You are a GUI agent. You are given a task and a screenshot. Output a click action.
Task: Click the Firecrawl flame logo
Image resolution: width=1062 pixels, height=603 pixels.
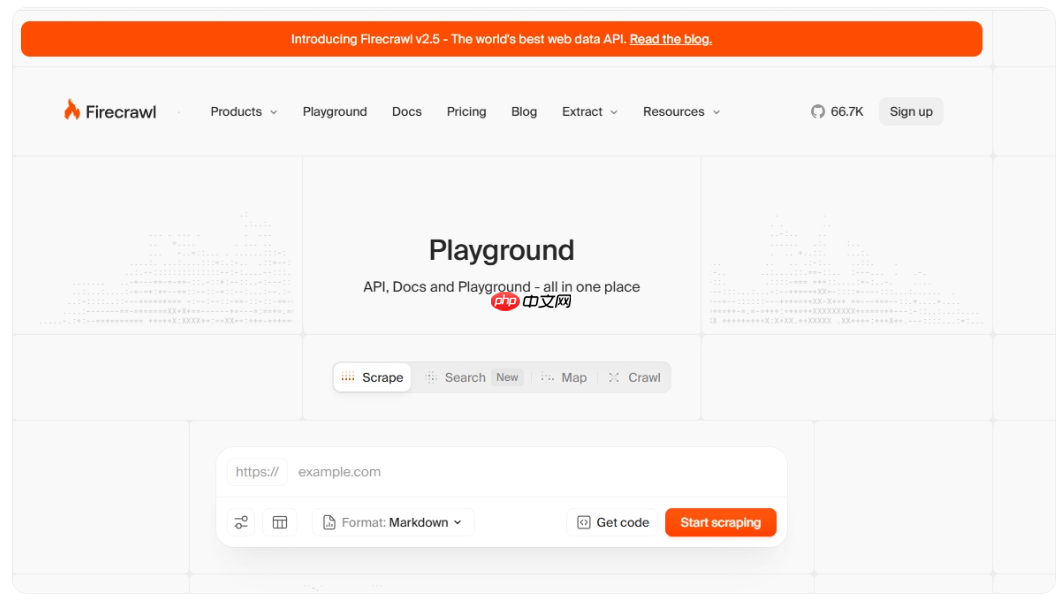70,110
